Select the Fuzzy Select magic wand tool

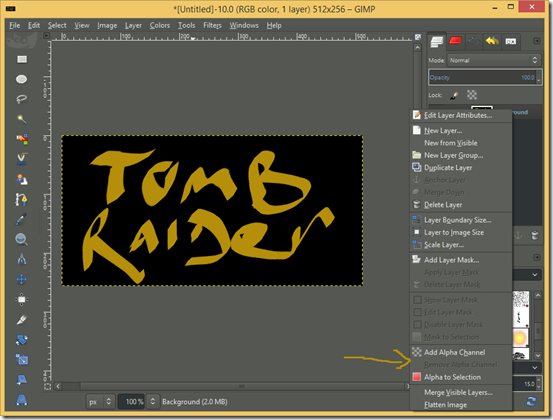(22, 119)
